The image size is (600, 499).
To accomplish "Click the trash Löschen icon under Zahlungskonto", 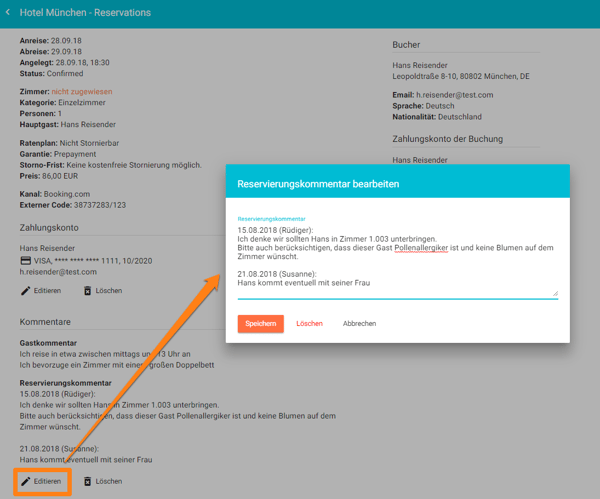I will pos(87,291).
